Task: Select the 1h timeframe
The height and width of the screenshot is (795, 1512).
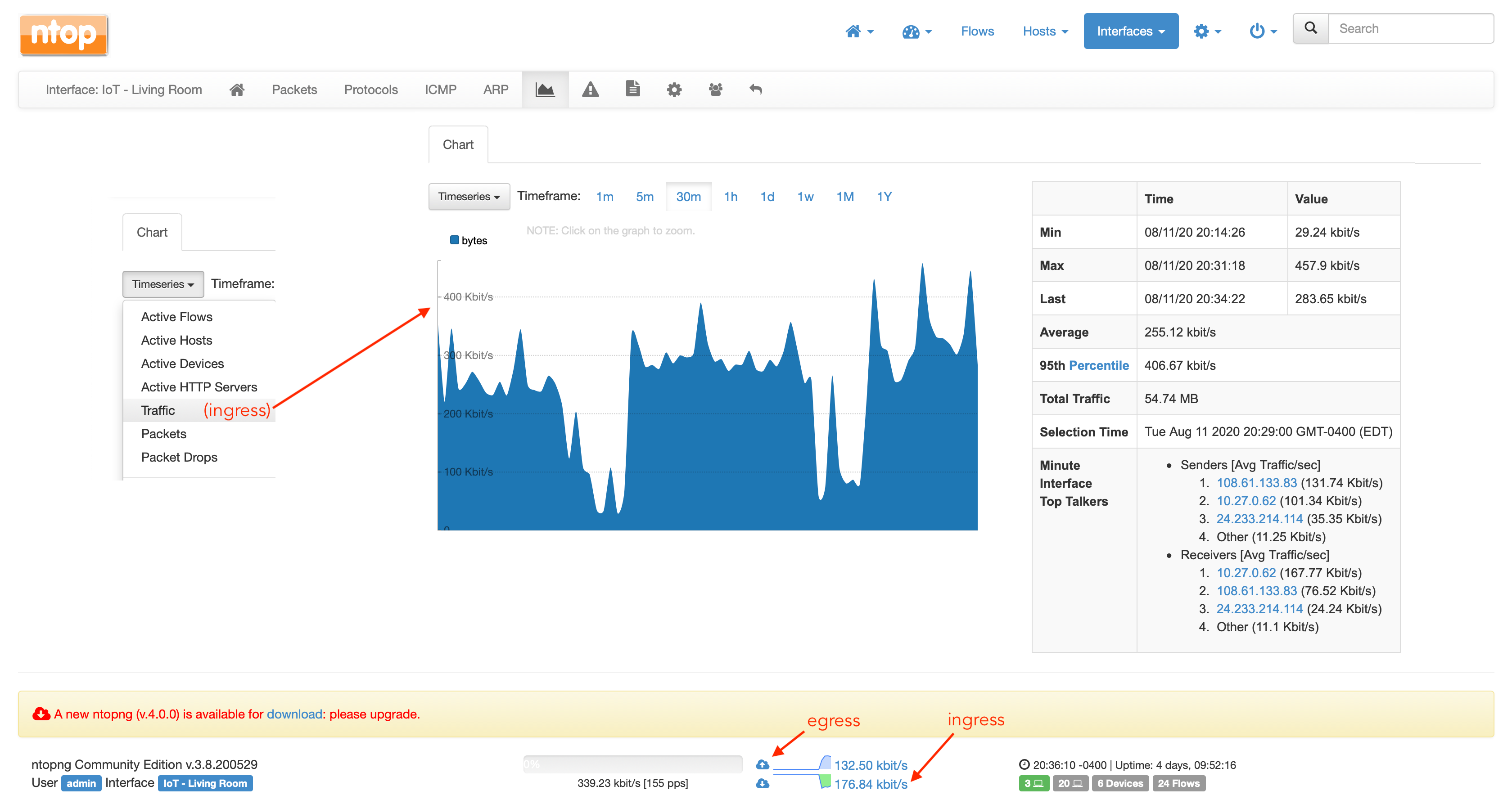Action: [730, 197]
